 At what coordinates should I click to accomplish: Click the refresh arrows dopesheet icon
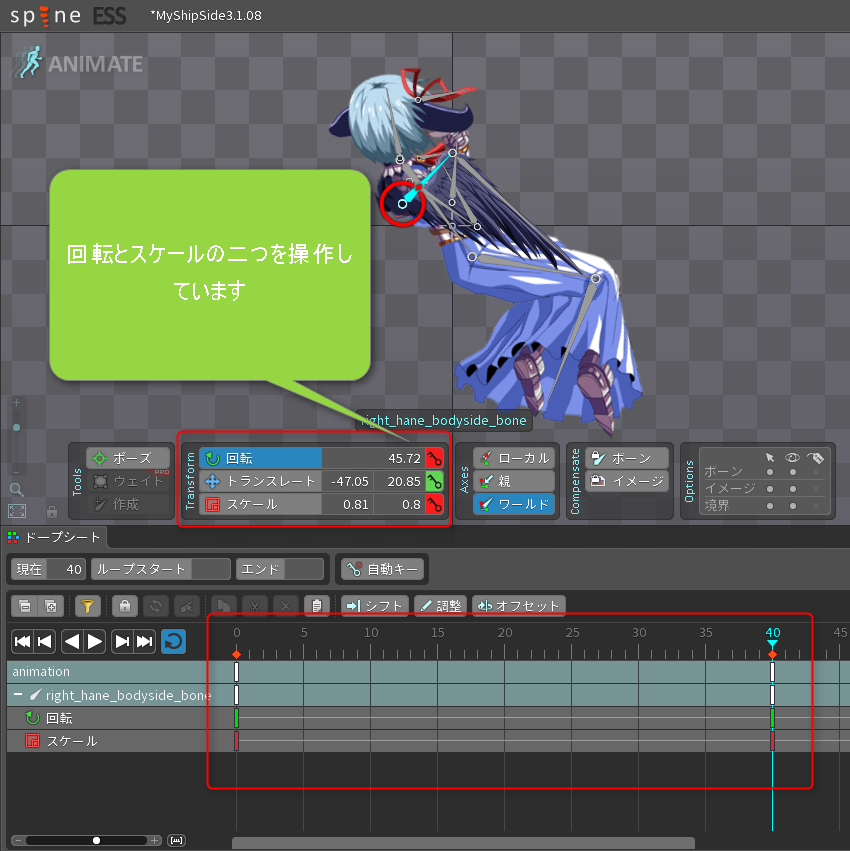[x=156, y=606]
